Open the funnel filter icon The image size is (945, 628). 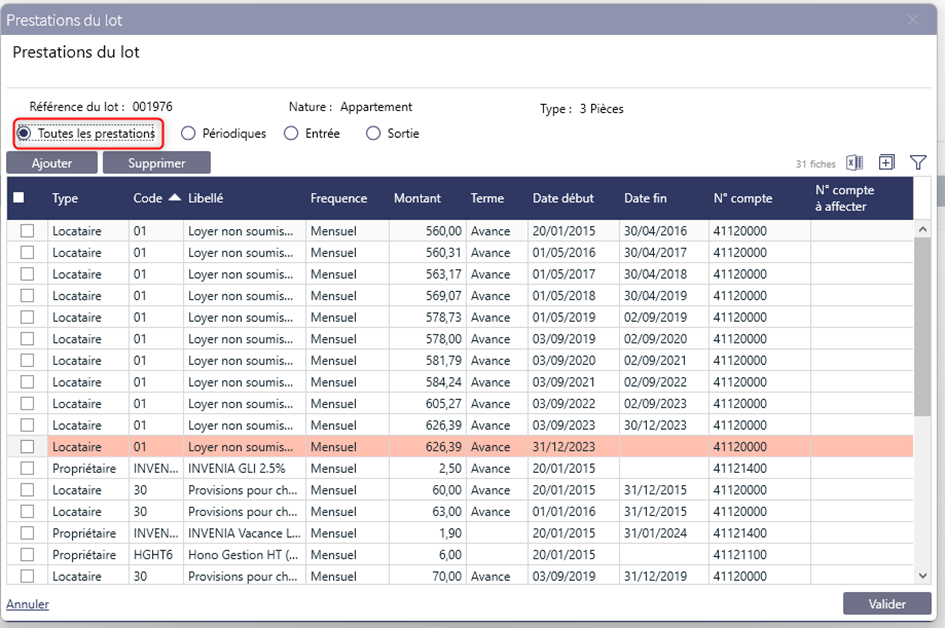tap(918, 163)
